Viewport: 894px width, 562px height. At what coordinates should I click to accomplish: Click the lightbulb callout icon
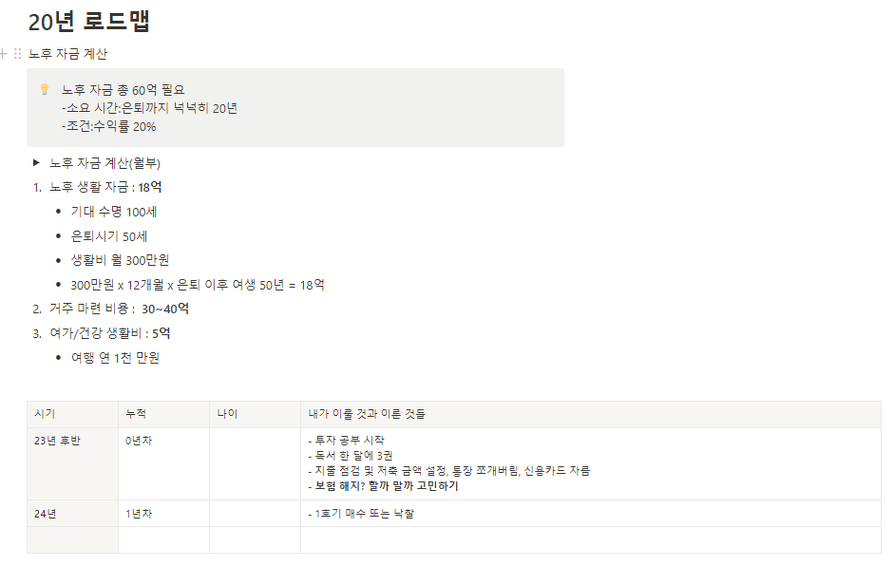pyautogui.click(x=45, y=89)
